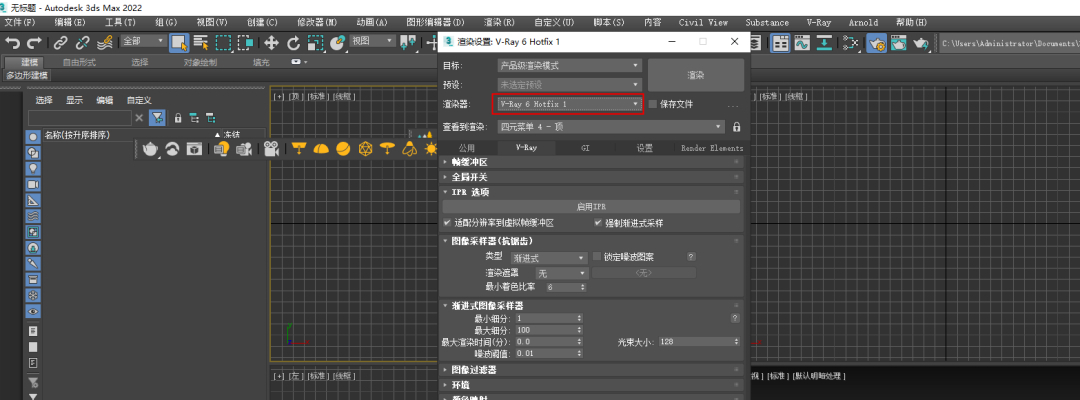Select the 自由形式 ribbon tab

[x=79, y=62]
